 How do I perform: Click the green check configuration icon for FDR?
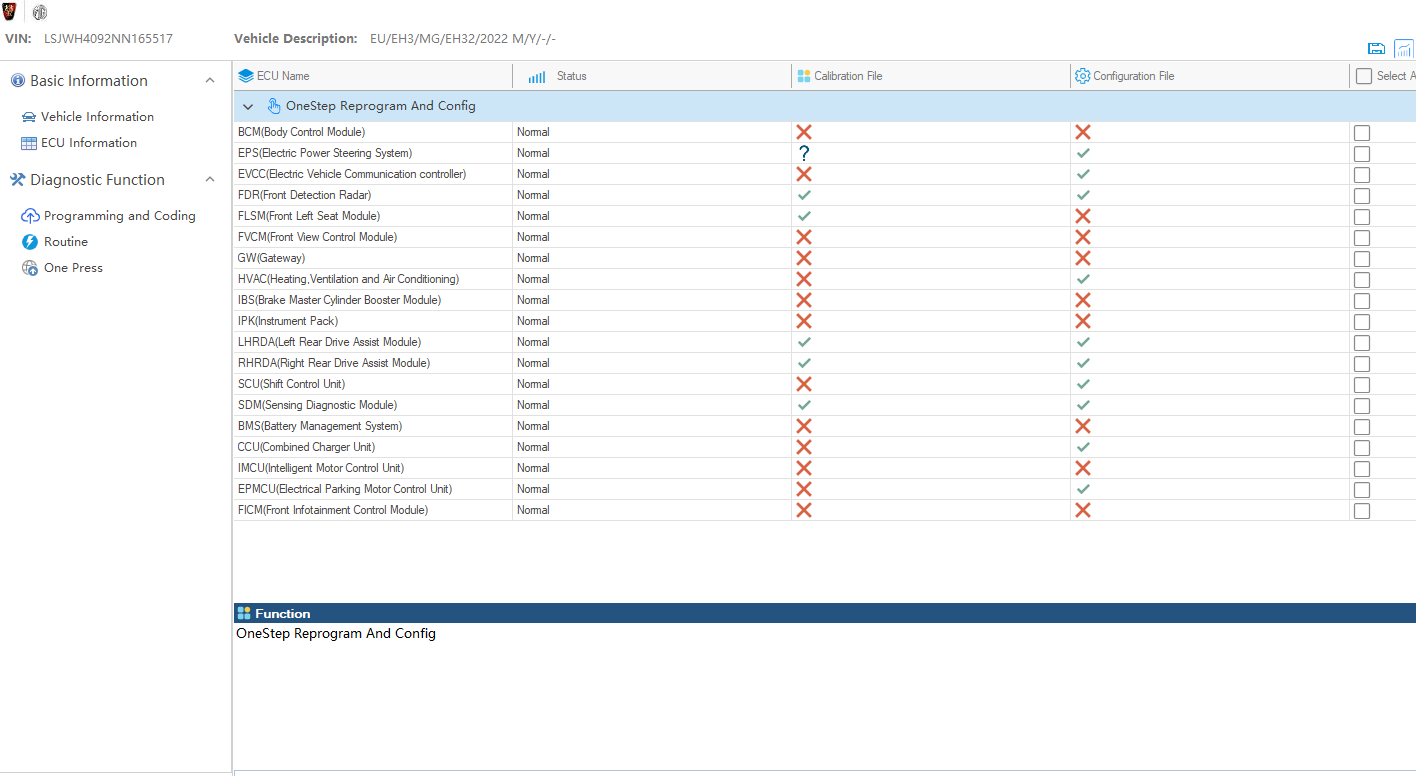pyautogui.click(x=1083, y=195)
